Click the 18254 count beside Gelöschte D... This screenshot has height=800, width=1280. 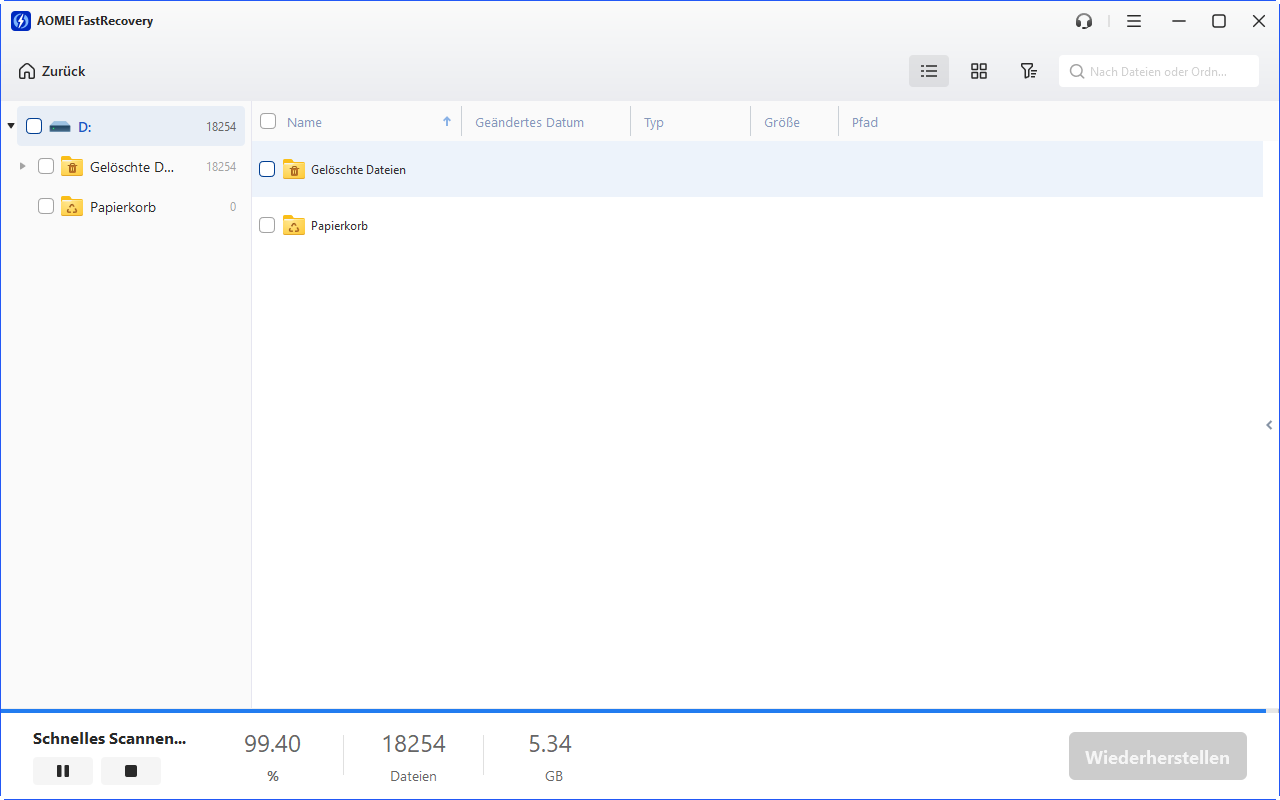click(x=221, y=167)
